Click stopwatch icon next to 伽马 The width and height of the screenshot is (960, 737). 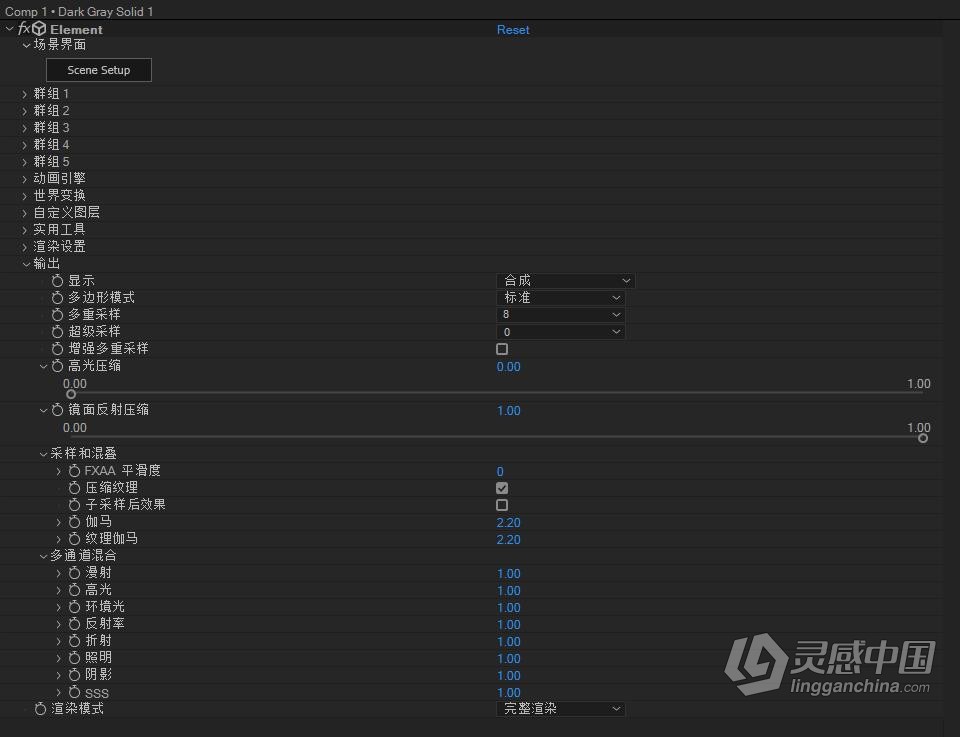click(75, 522)
